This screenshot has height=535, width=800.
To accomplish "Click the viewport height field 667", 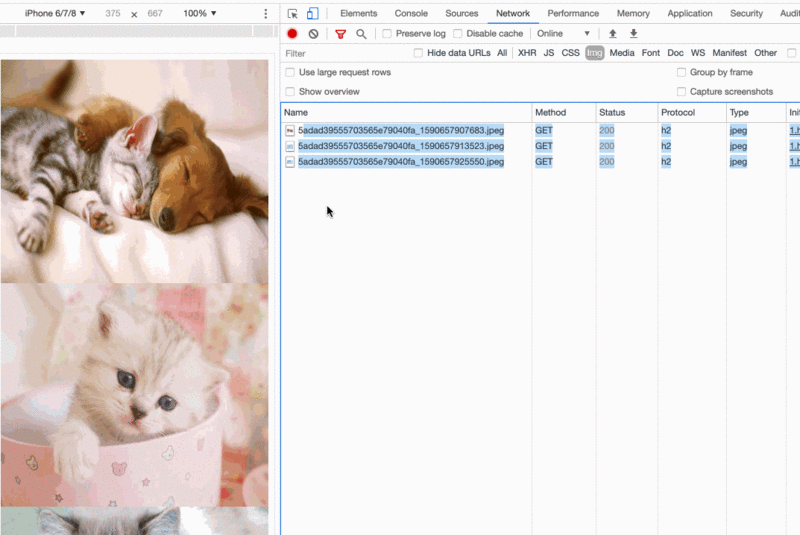I will (155, 13).
